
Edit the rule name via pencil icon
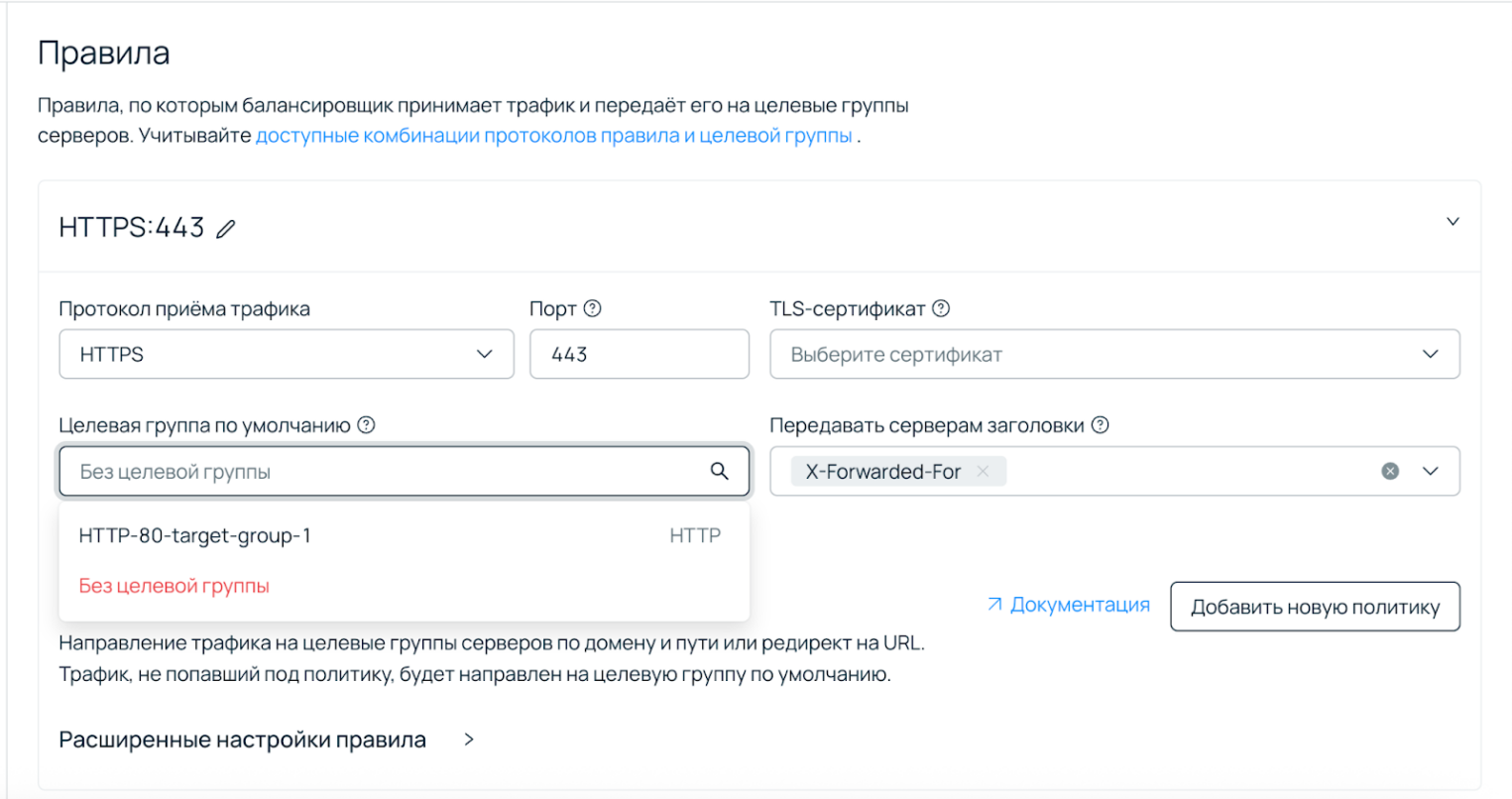pyautogui.click(x=226, y=228)
